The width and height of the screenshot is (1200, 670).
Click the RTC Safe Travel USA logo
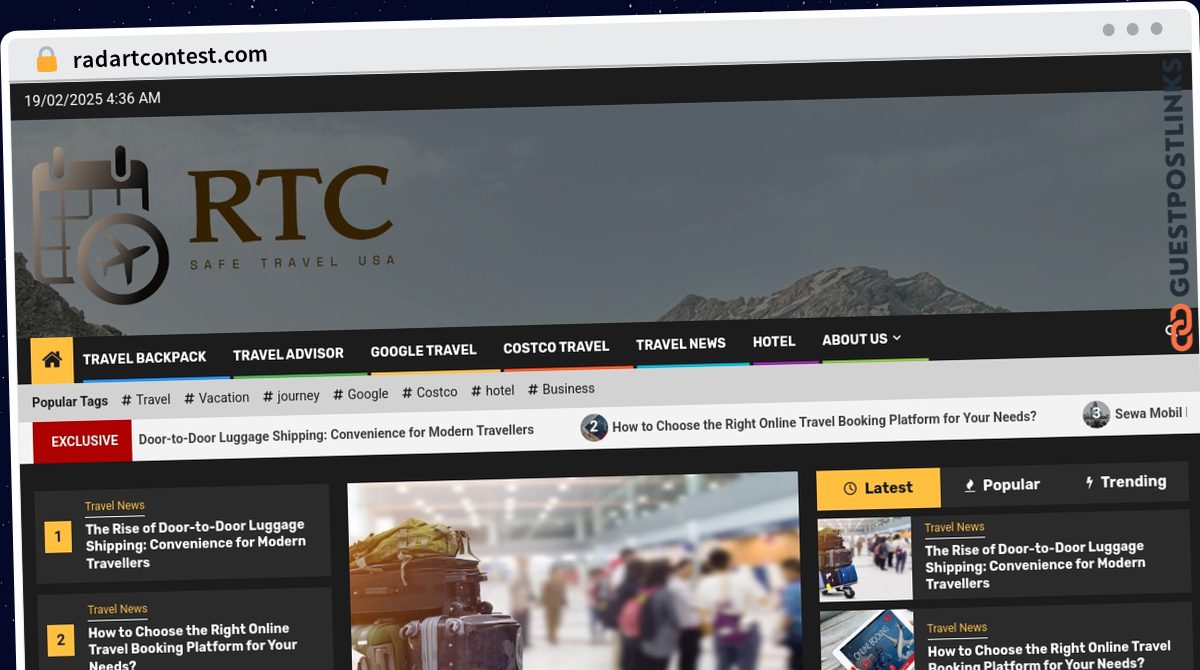213,225
